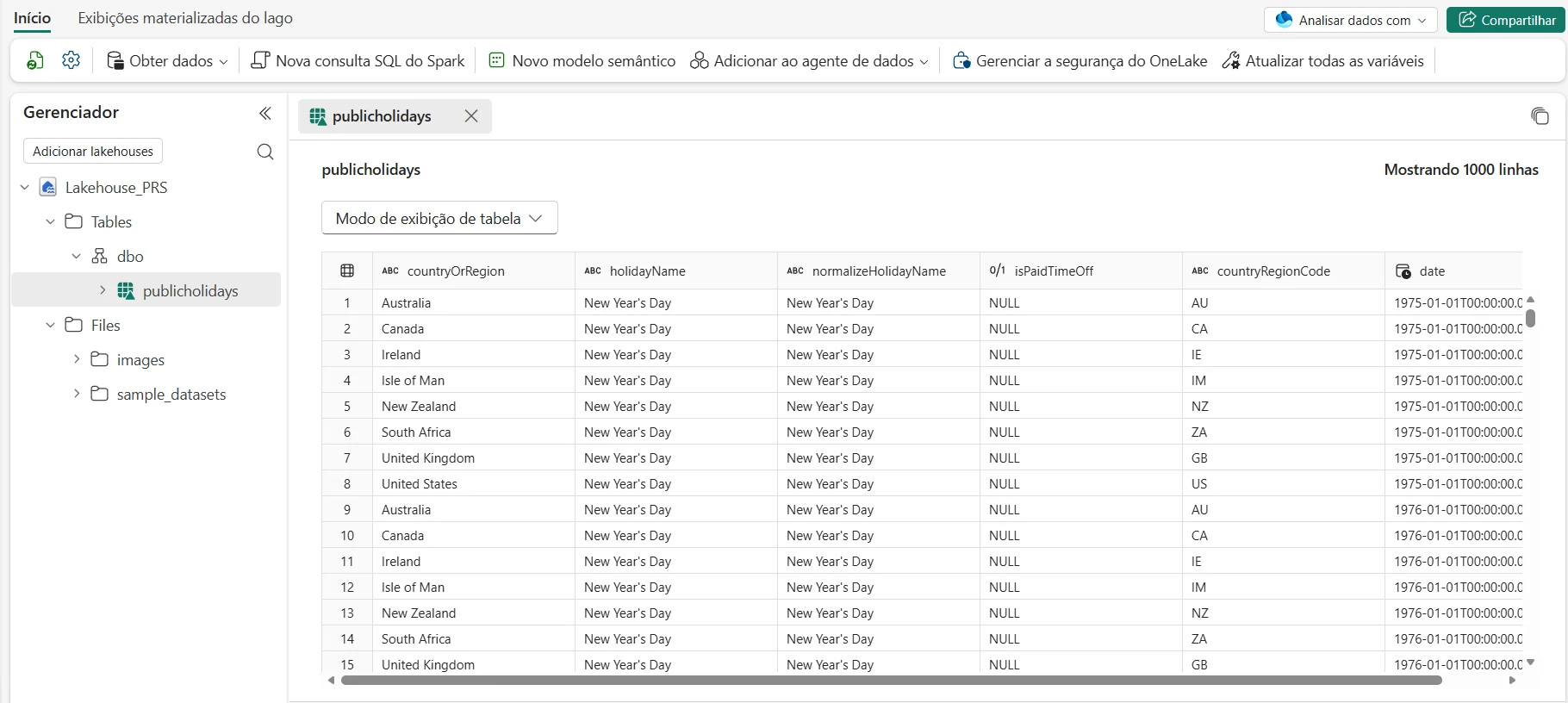Collapse the Files folder
Viewport: 1568px width, 703px height.
point(51,325)
